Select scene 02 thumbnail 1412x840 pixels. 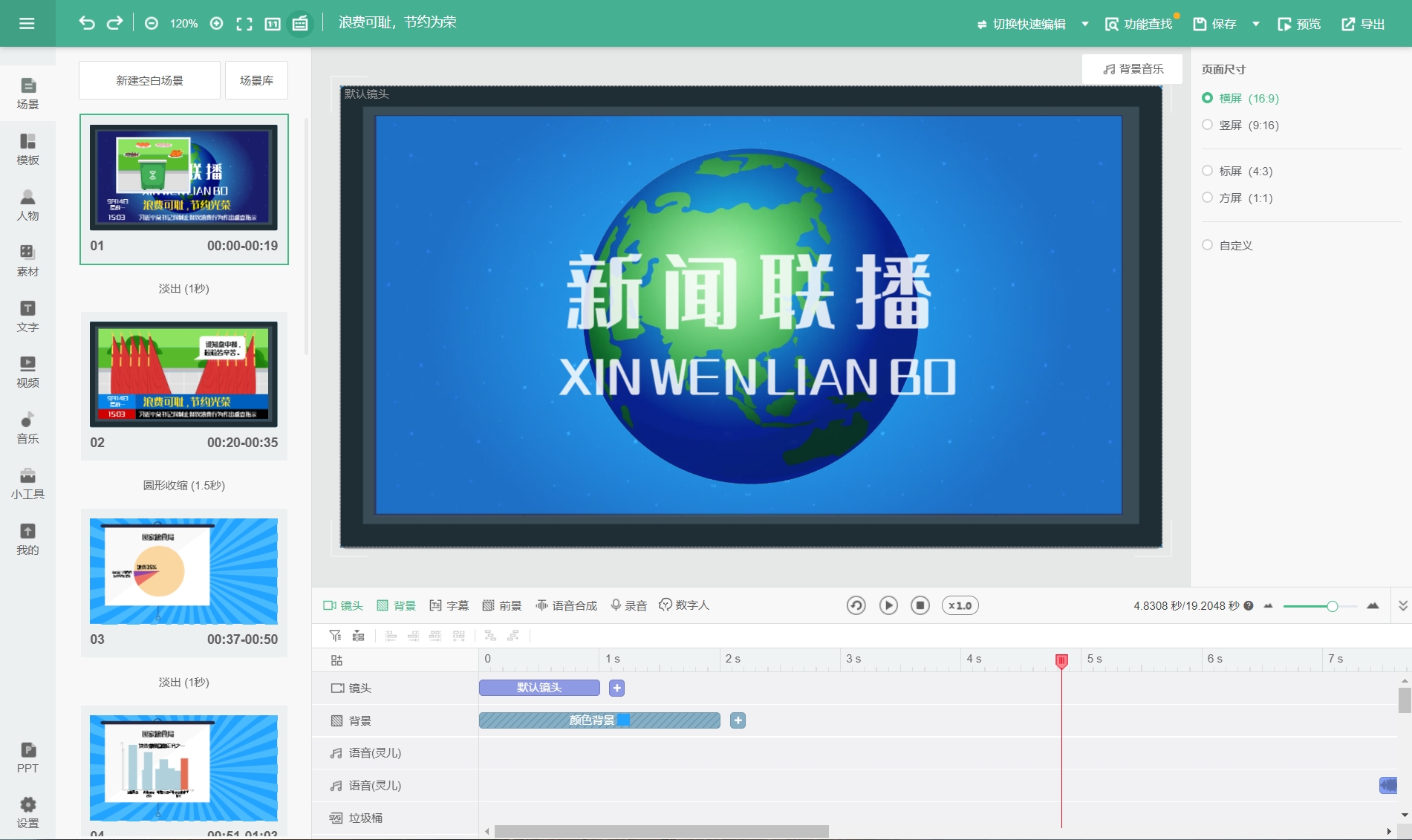click(x=183, y=374)
